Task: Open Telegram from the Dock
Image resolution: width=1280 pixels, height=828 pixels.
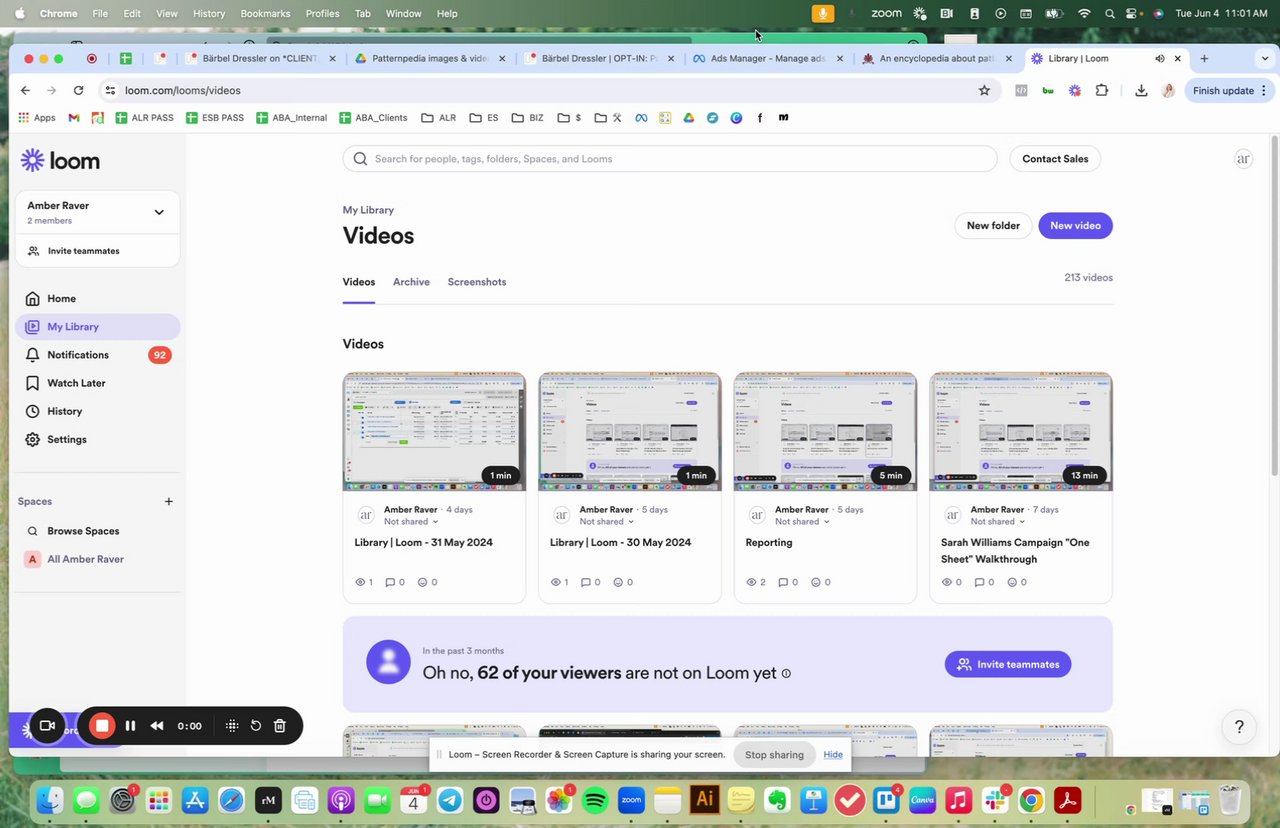Action: [450, 800]
